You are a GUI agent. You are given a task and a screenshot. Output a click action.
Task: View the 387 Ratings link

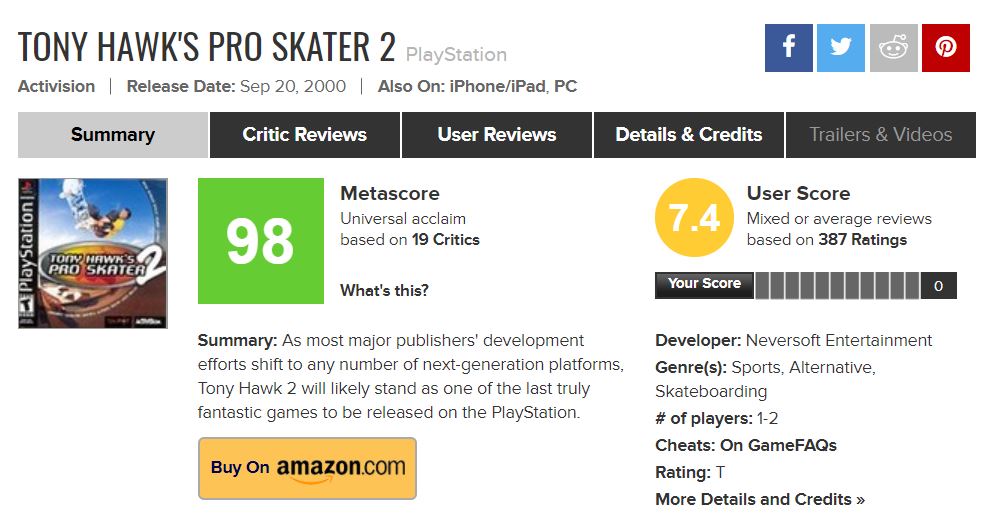pyautogui.click(x=862, y=240)
